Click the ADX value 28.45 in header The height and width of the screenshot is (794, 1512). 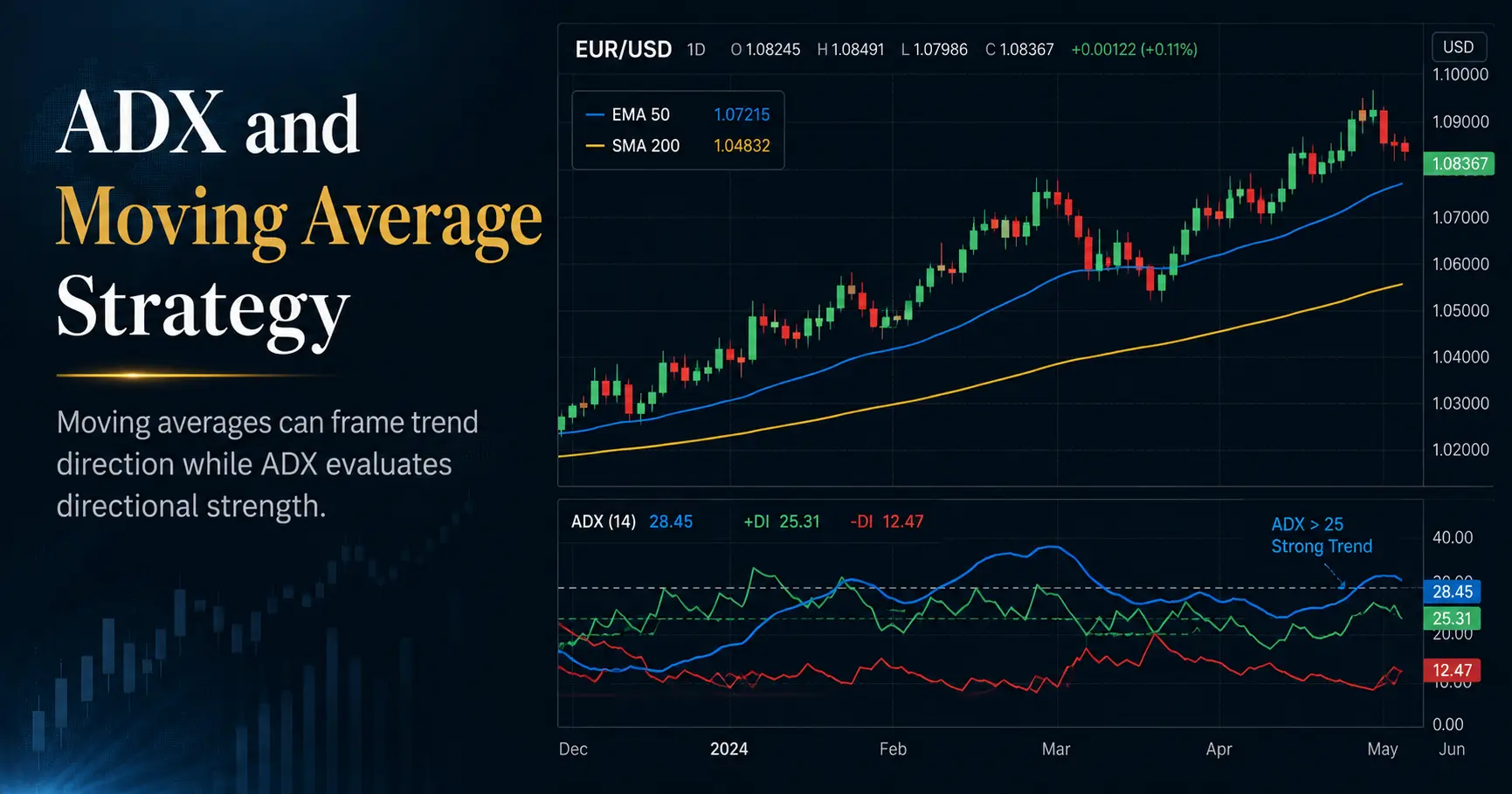tap(671, 521)
